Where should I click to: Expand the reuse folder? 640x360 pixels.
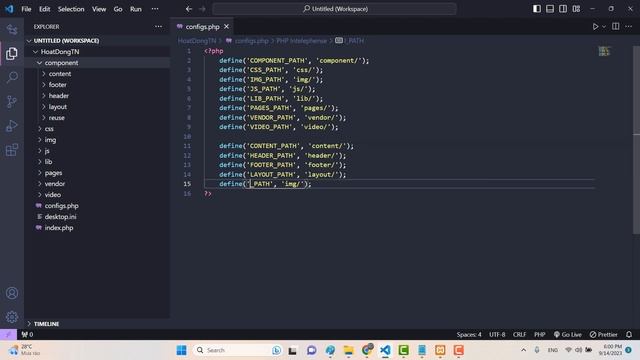(56, 118)
